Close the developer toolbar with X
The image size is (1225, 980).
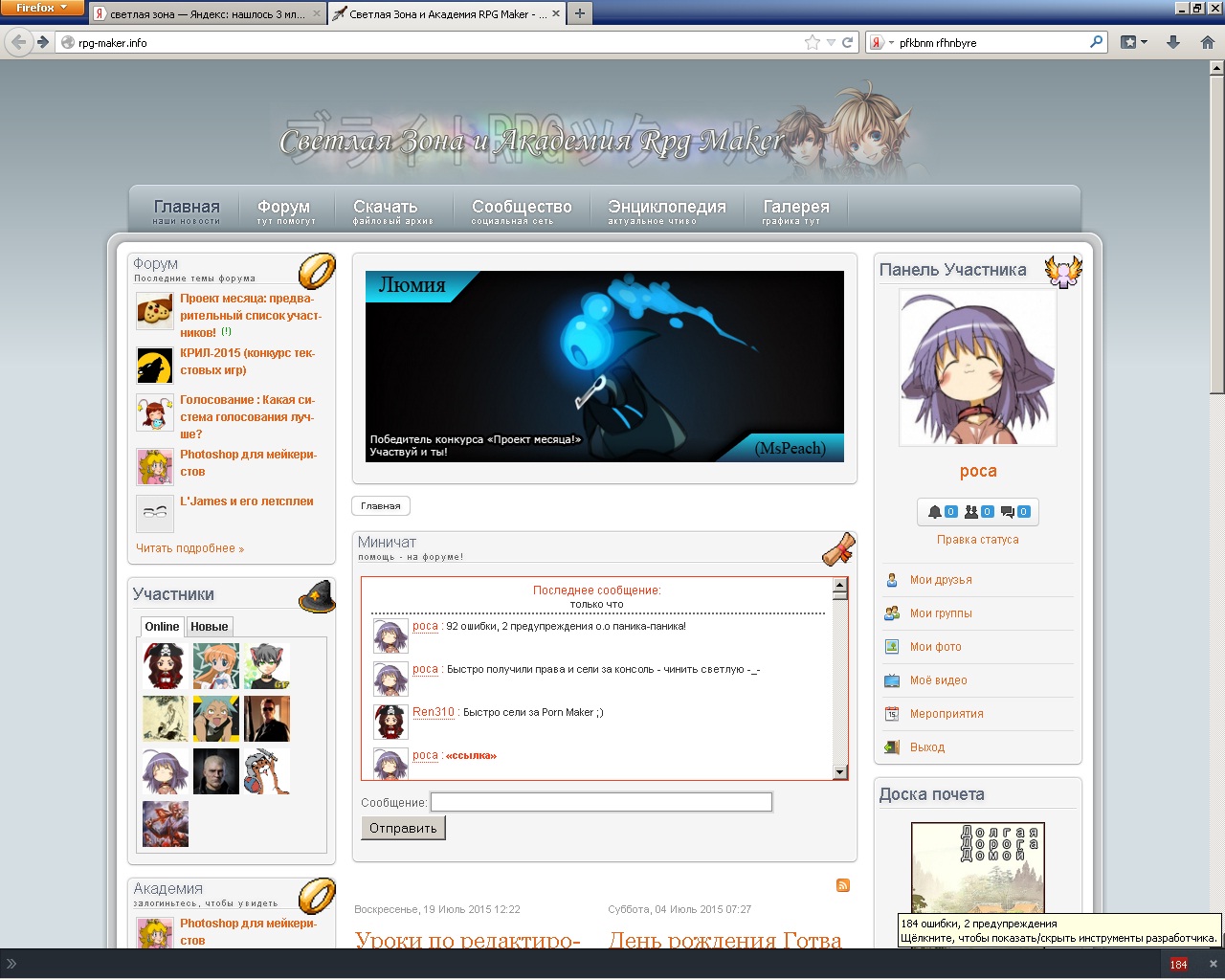tap(1213, 964)
